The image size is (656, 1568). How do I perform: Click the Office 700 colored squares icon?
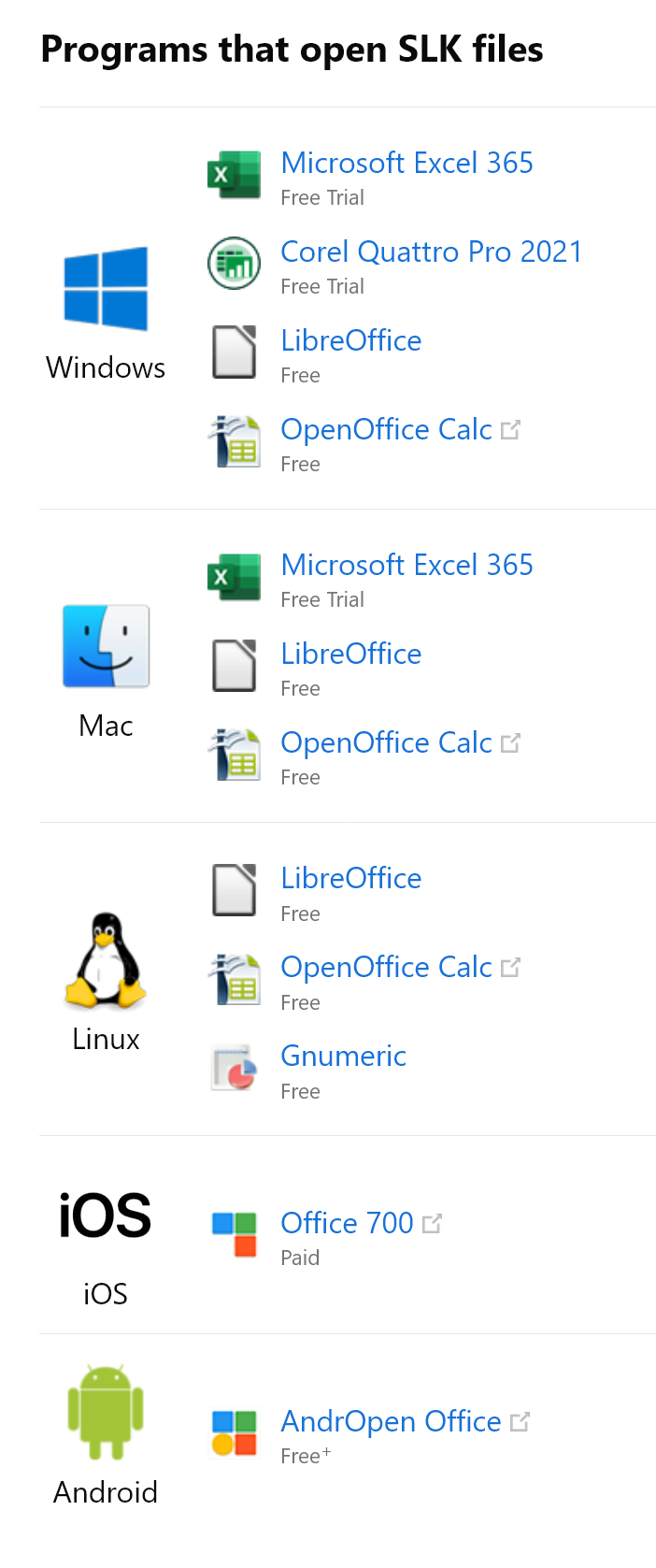pyautogui.click(x=234, y=1234)
